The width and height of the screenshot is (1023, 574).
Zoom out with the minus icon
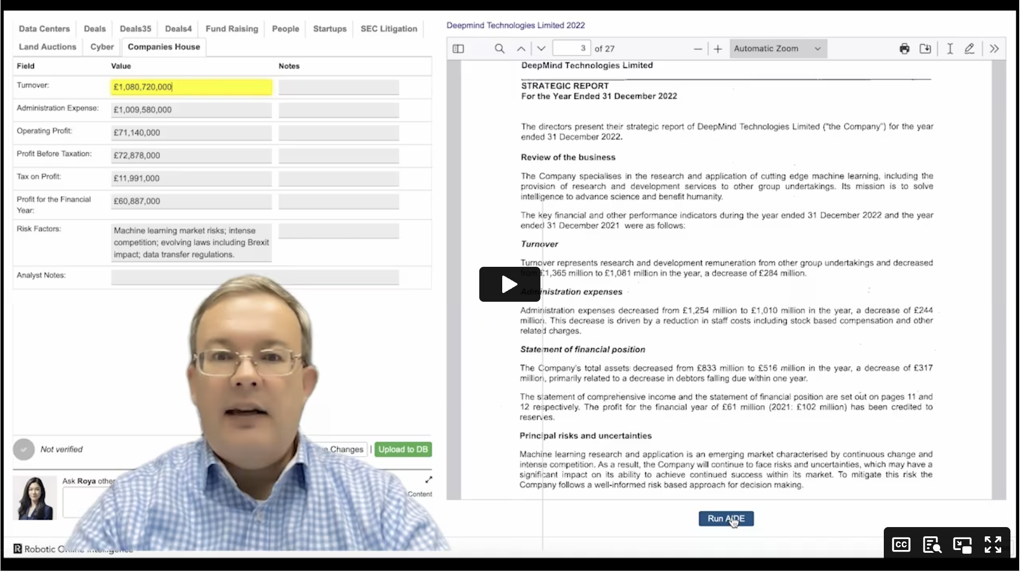pyautogui.click(x=699, y=49)
